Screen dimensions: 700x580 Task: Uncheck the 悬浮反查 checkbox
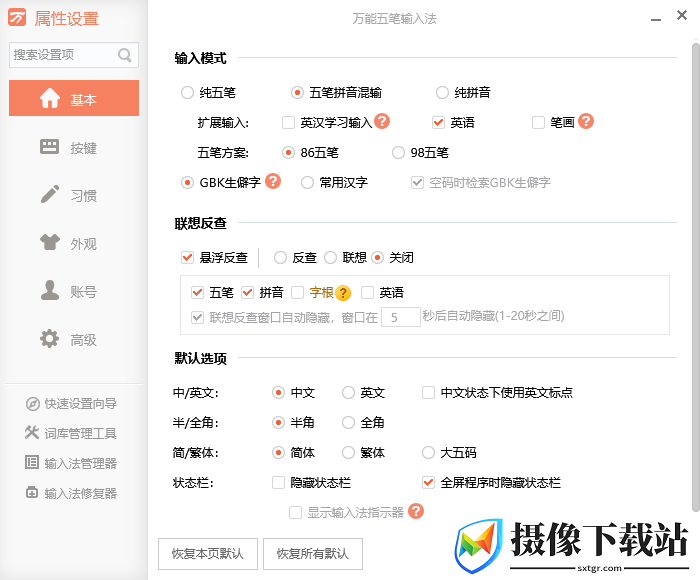(x=187, y=258)
